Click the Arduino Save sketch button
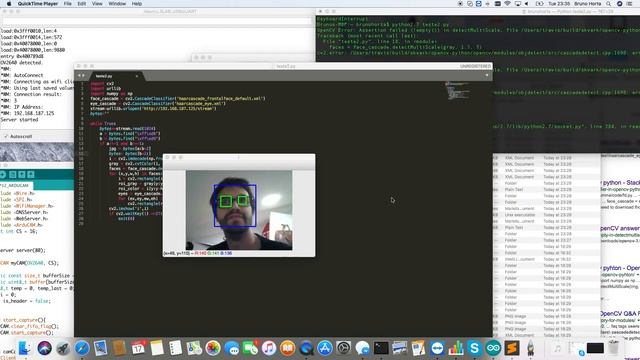This screenshot has height=360, width=640. pyautogui.click(x=31, y=175)
